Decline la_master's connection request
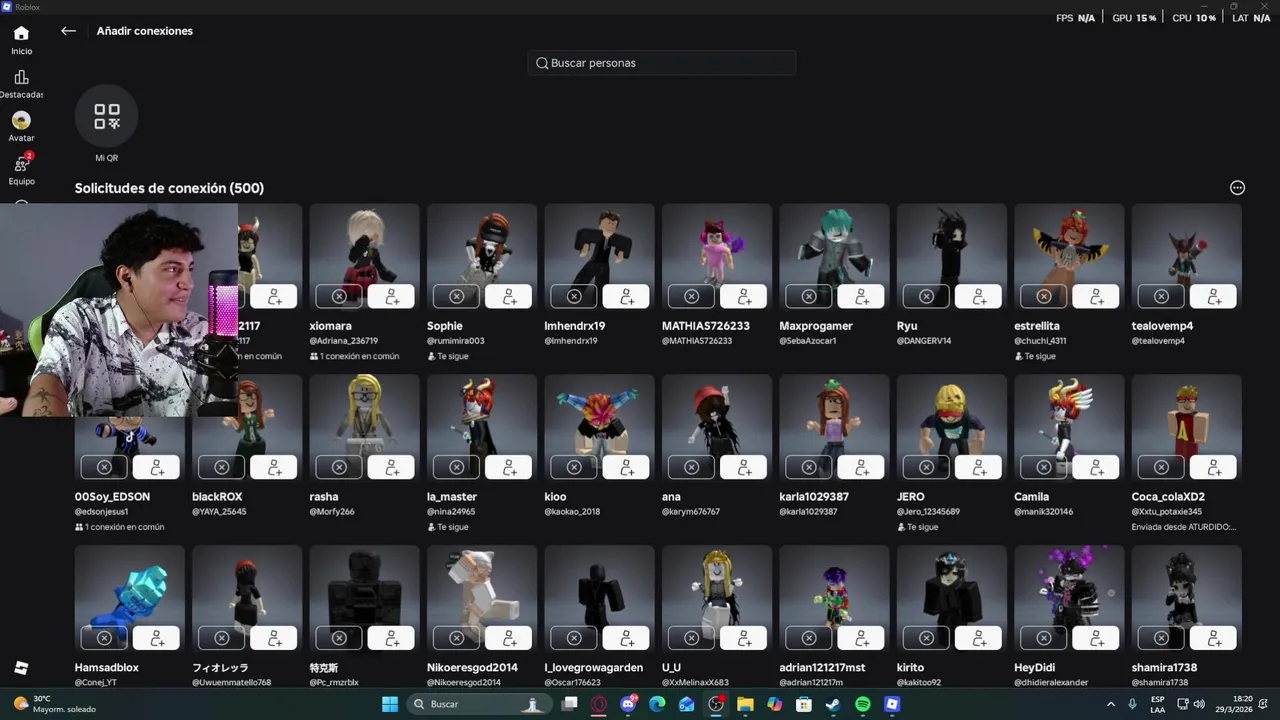Viewport: 1280px width, 720px height. [457, 467]
